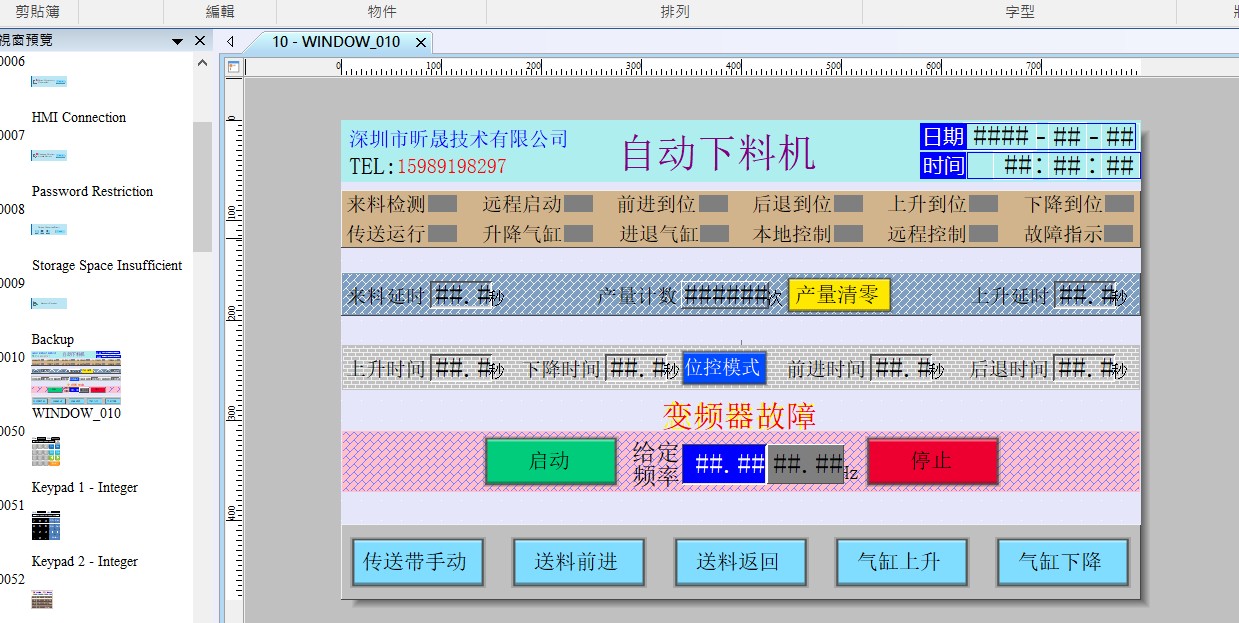The width and height of the screenshot is (1239, 623).
Task: Select the window 0010 thumbnail preview
Action: coord(76,376)
